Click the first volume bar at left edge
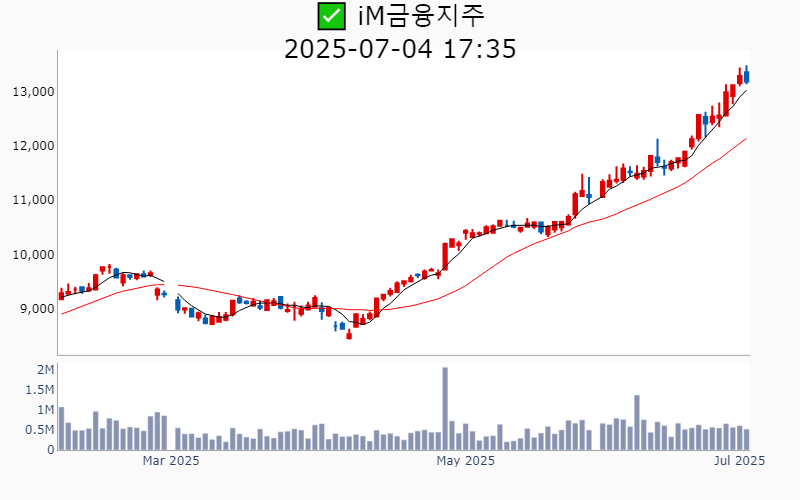The width and height of the screenshot is (800, 500). click(62, 429)
